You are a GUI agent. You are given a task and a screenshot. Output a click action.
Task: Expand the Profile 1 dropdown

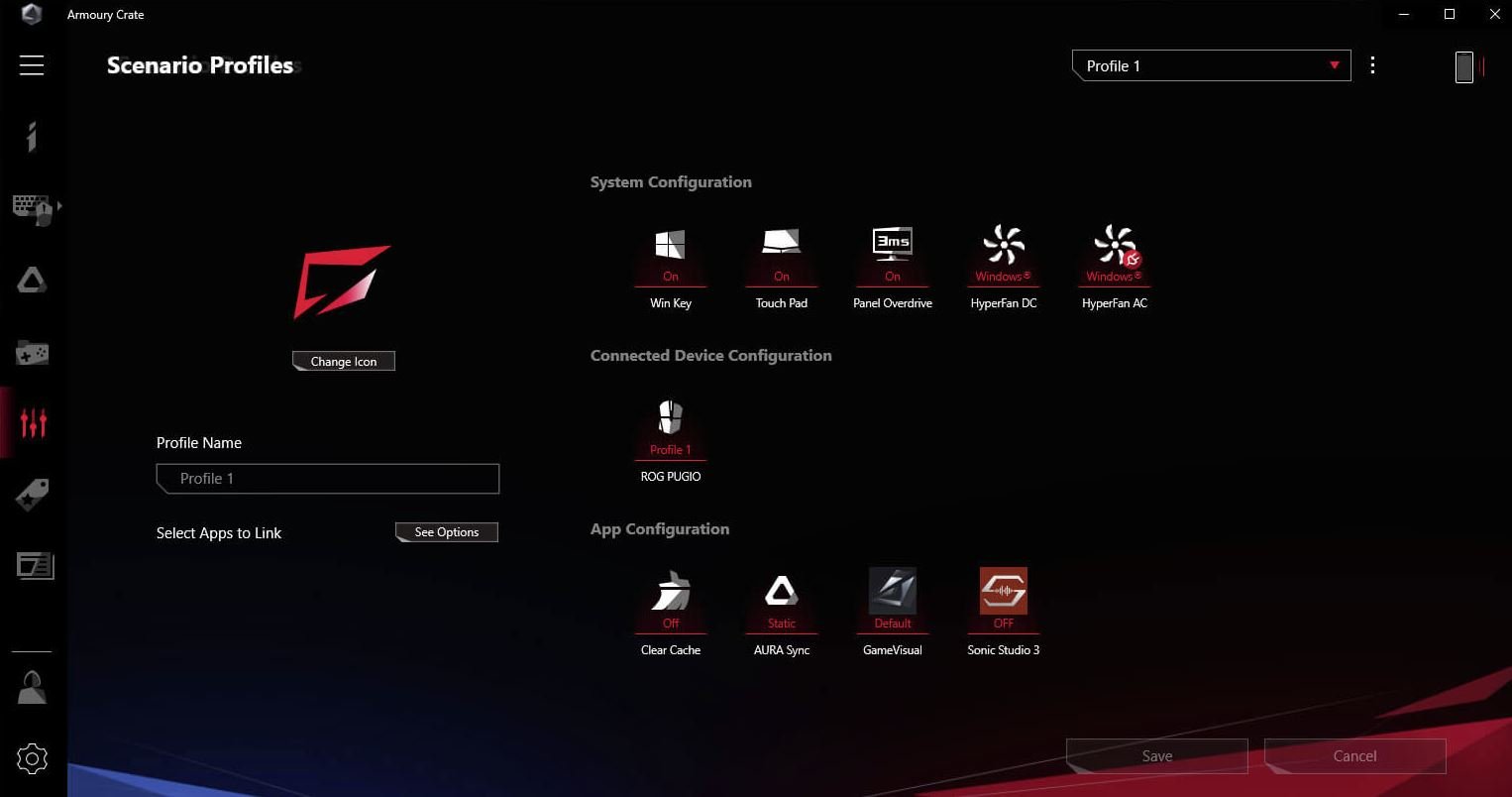[x=1211, y=65]
